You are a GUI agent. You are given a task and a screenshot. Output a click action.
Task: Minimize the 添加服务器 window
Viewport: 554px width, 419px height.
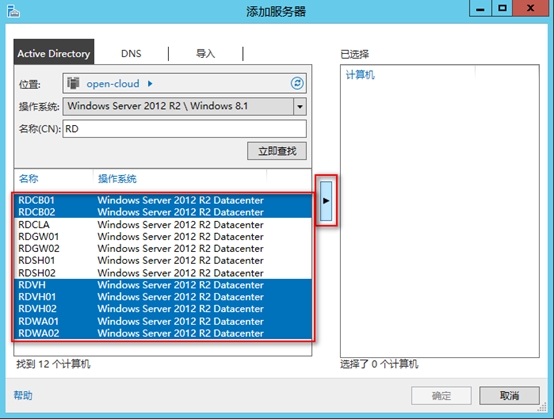point(480,8)
